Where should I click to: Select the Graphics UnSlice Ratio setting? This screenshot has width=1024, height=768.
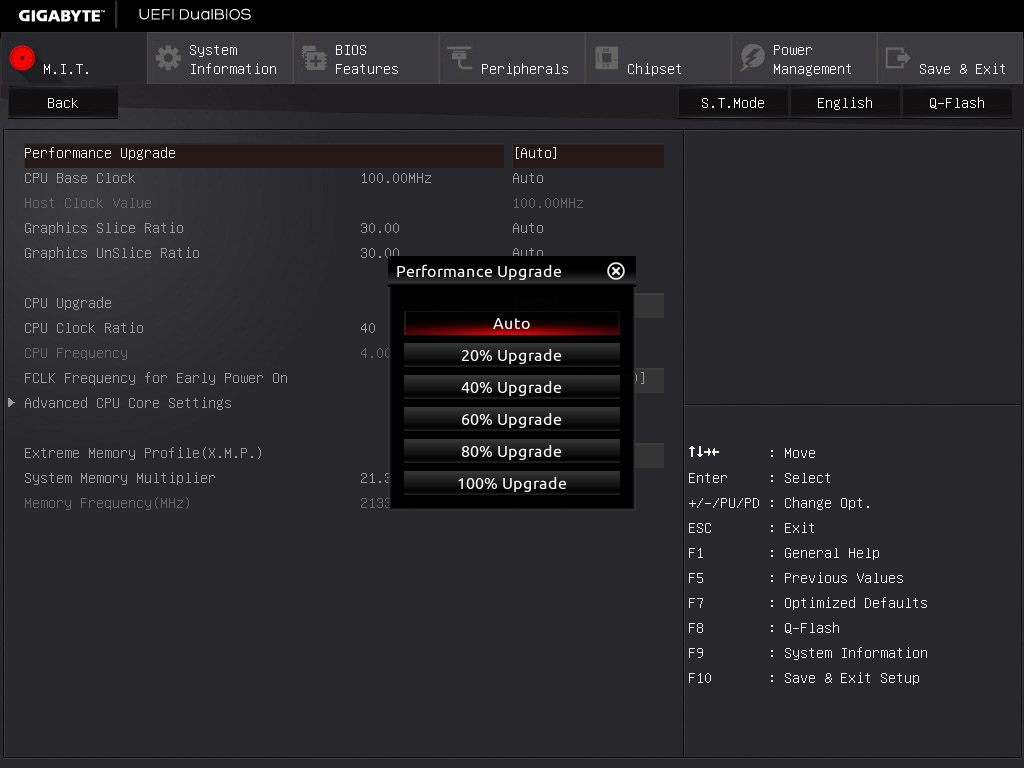(x=112, y=253)
